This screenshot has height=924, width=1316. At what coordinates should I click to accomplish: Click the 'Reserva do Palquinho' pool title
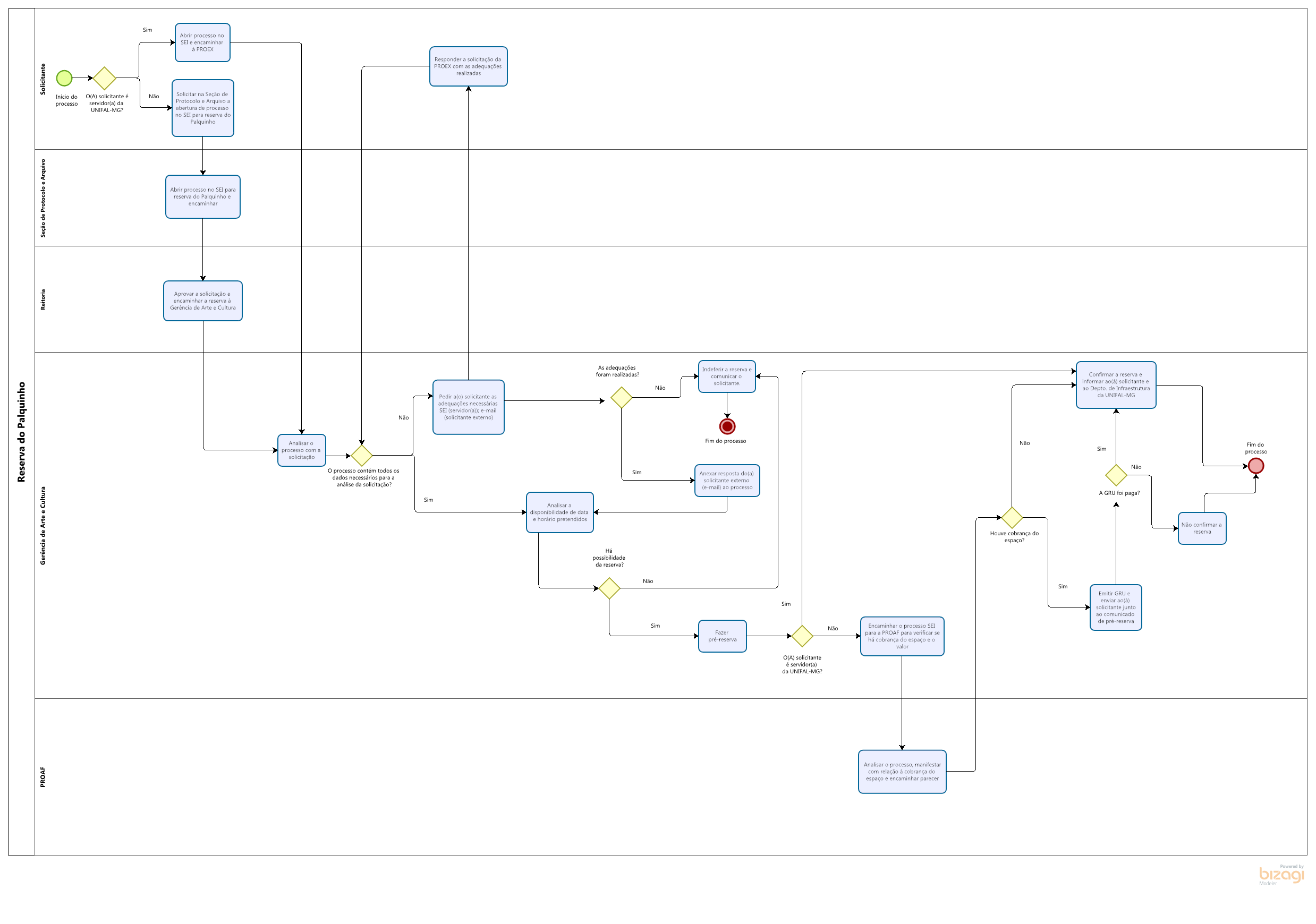(21, 432)
